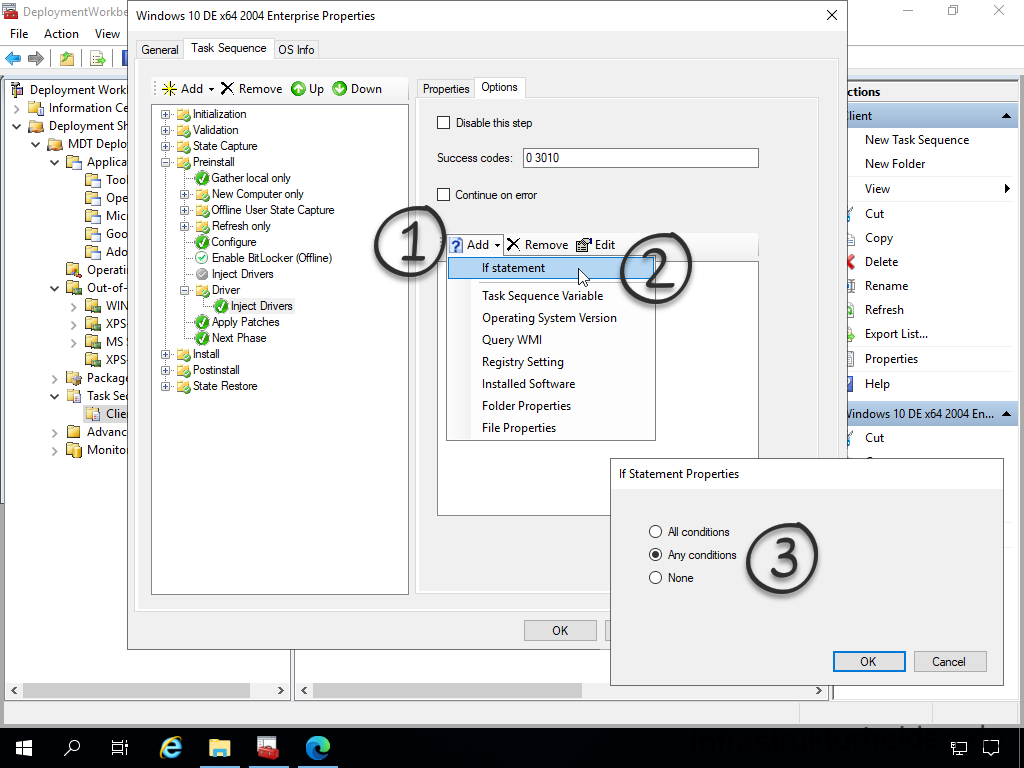
Task: Expand the State Restore group
Action: pos(165,386)
